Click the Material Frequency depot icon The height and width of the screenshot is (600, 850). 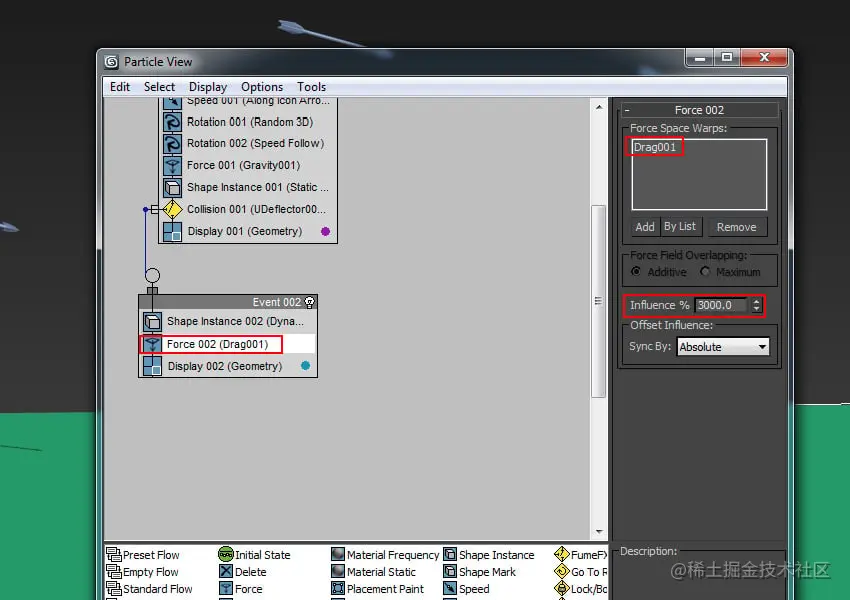338,554
